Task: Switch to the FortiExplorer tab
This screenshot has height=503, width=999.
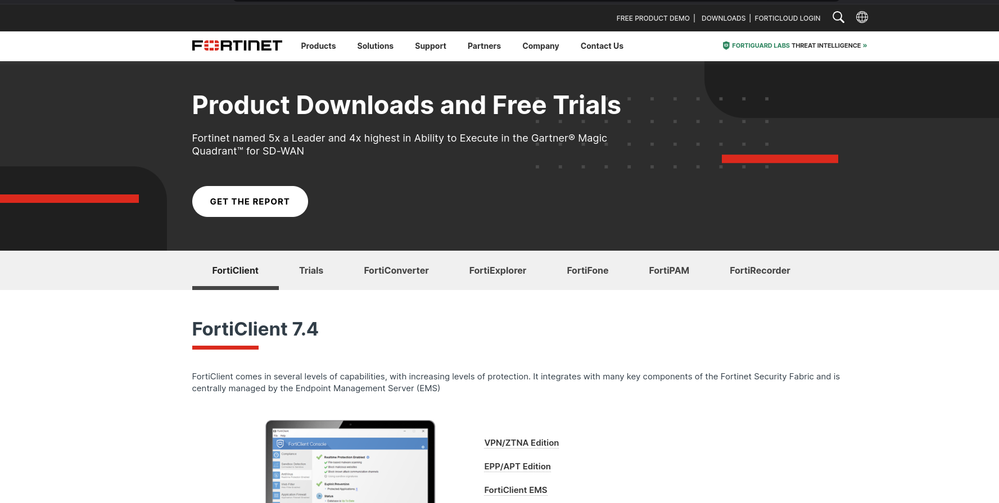Action: click(498, 270)
